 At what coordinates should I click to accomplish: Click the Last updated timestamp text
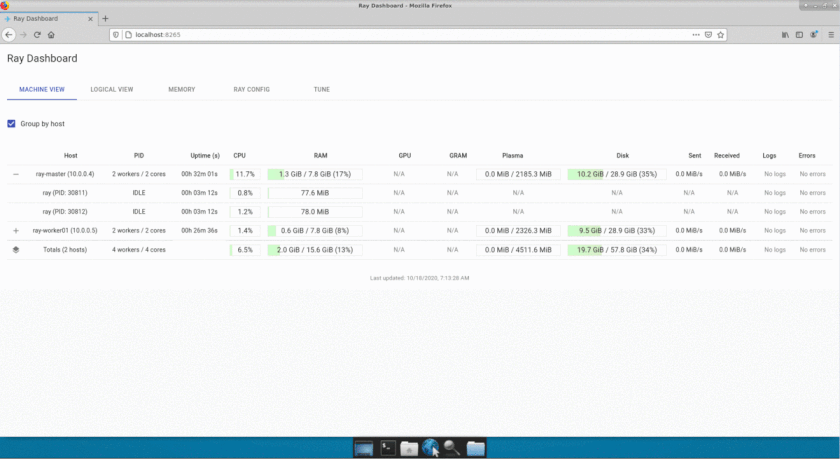[419, 278]
